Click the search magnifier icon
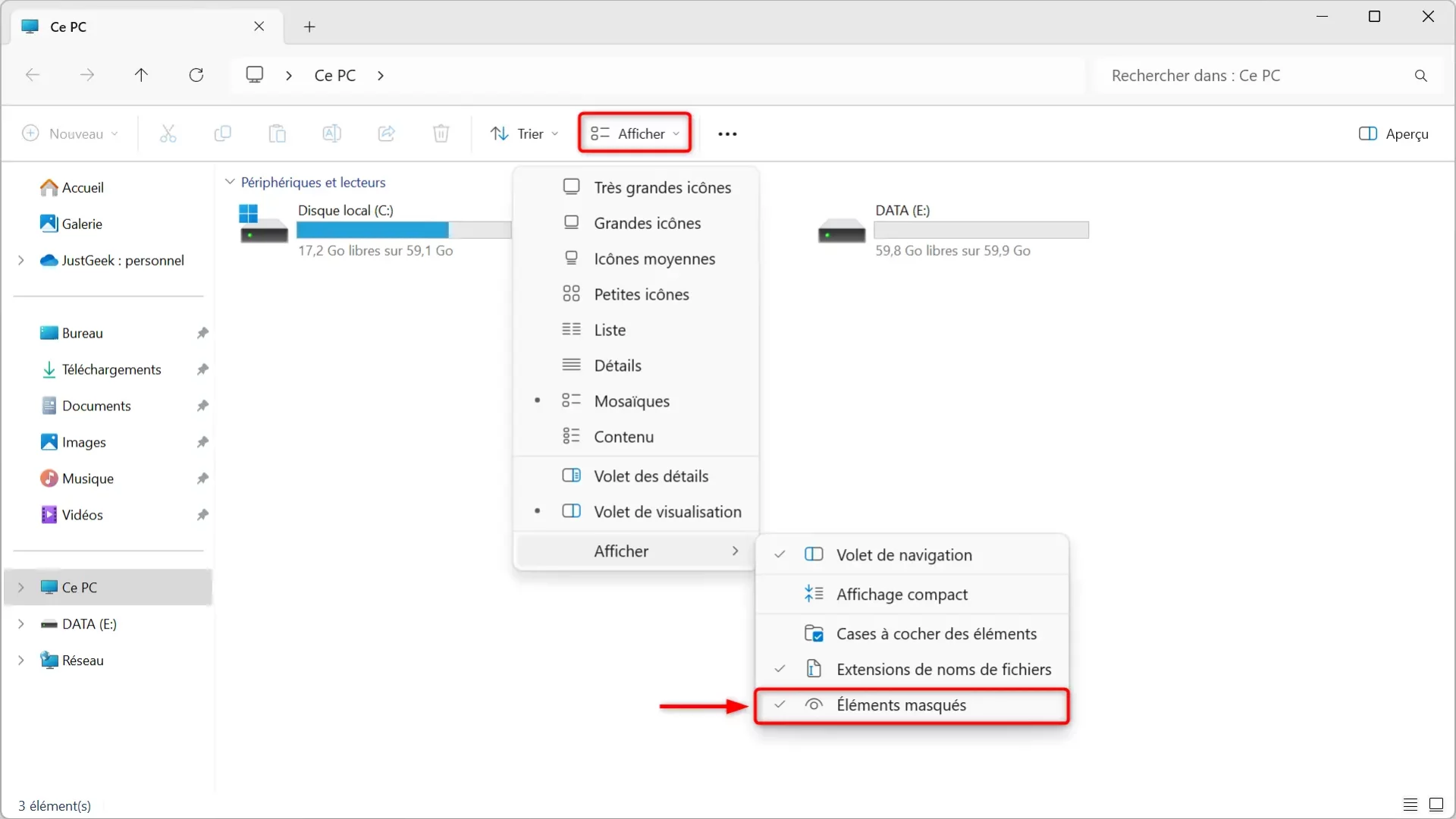This screenshot has width=1456, height=819. (x=1420, y=76)
